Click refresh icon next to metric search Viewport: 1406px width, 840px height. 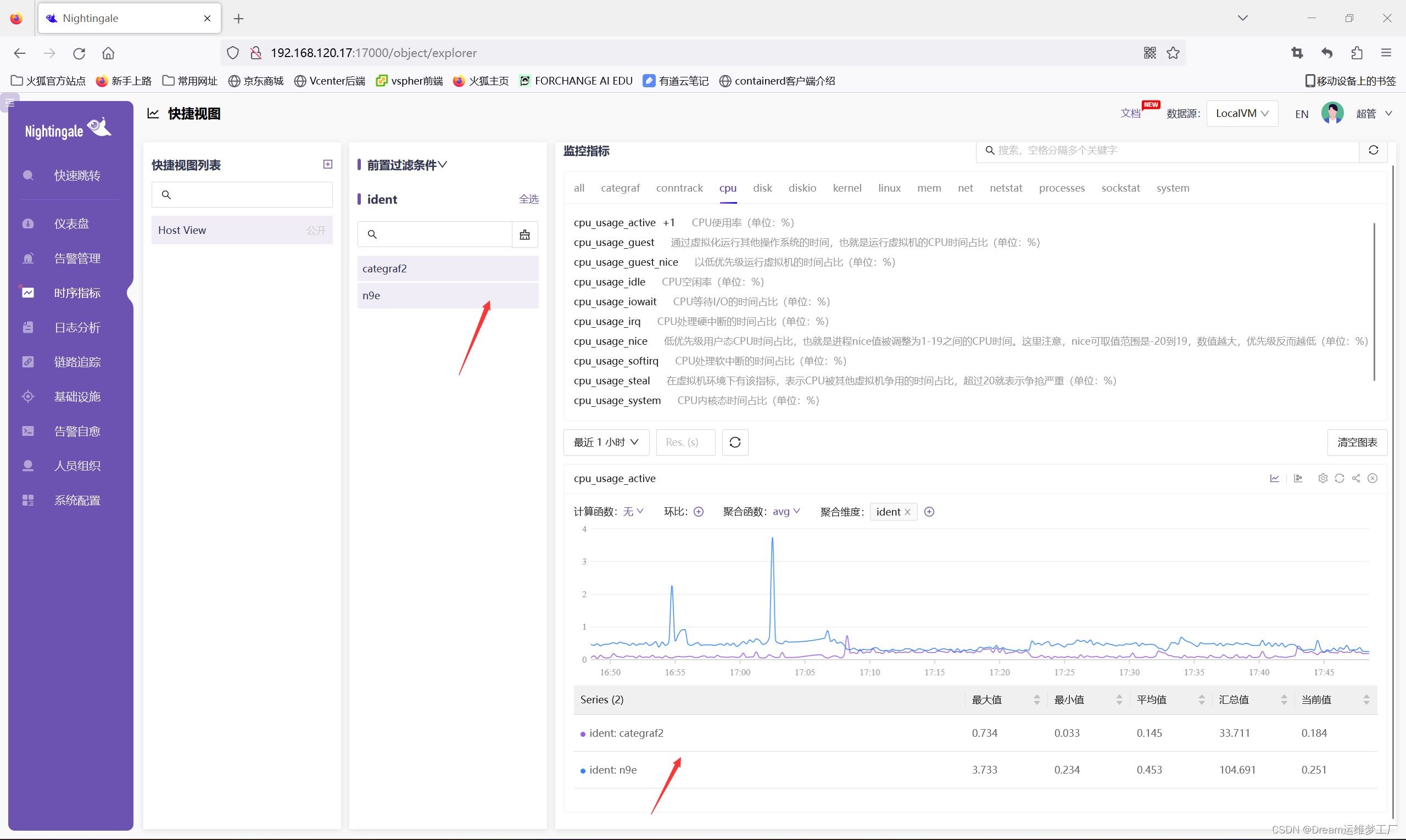1373,150
